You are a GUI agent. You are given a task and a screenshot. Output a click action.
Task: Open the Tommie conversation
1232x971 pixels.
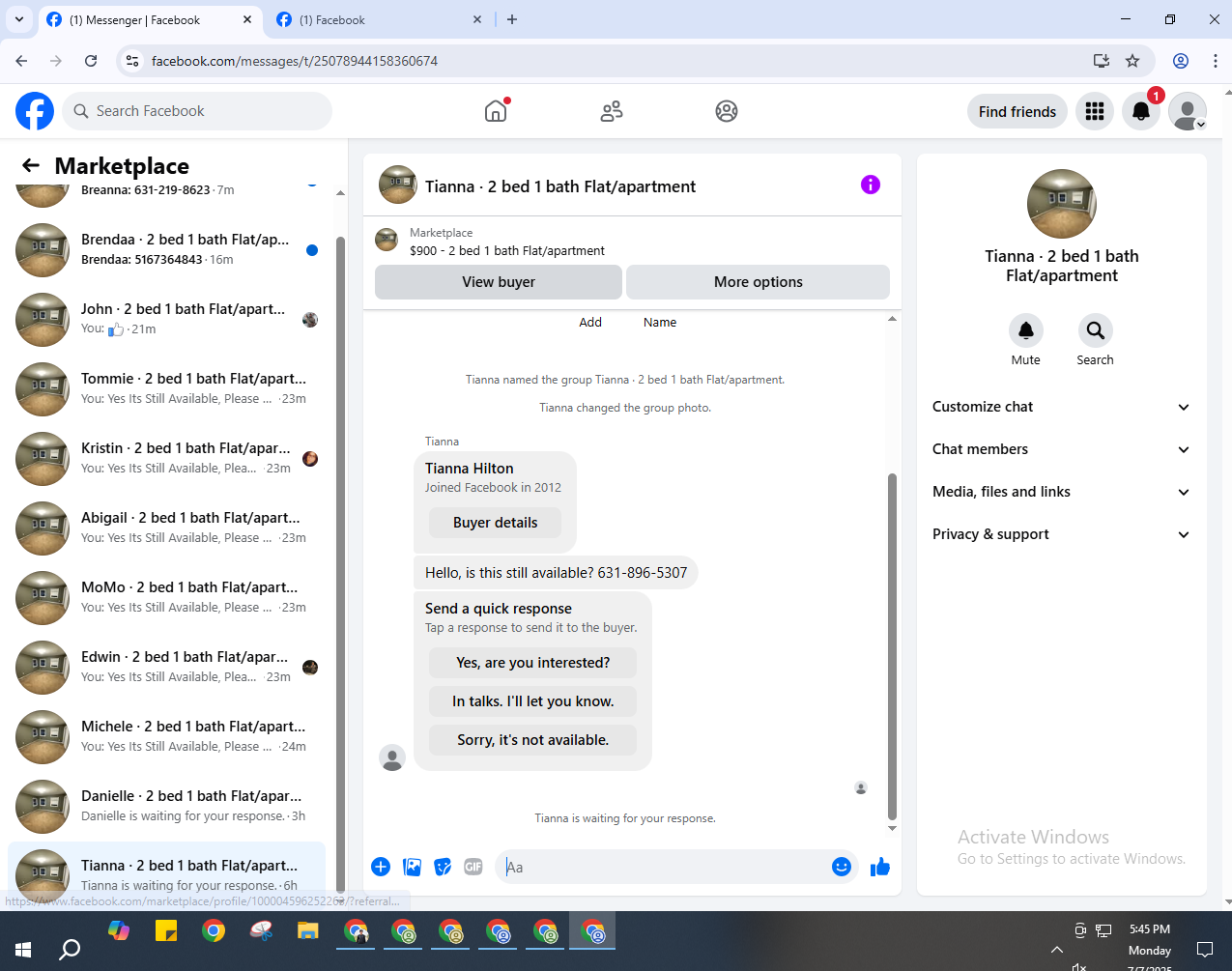(x=166, y=389)
